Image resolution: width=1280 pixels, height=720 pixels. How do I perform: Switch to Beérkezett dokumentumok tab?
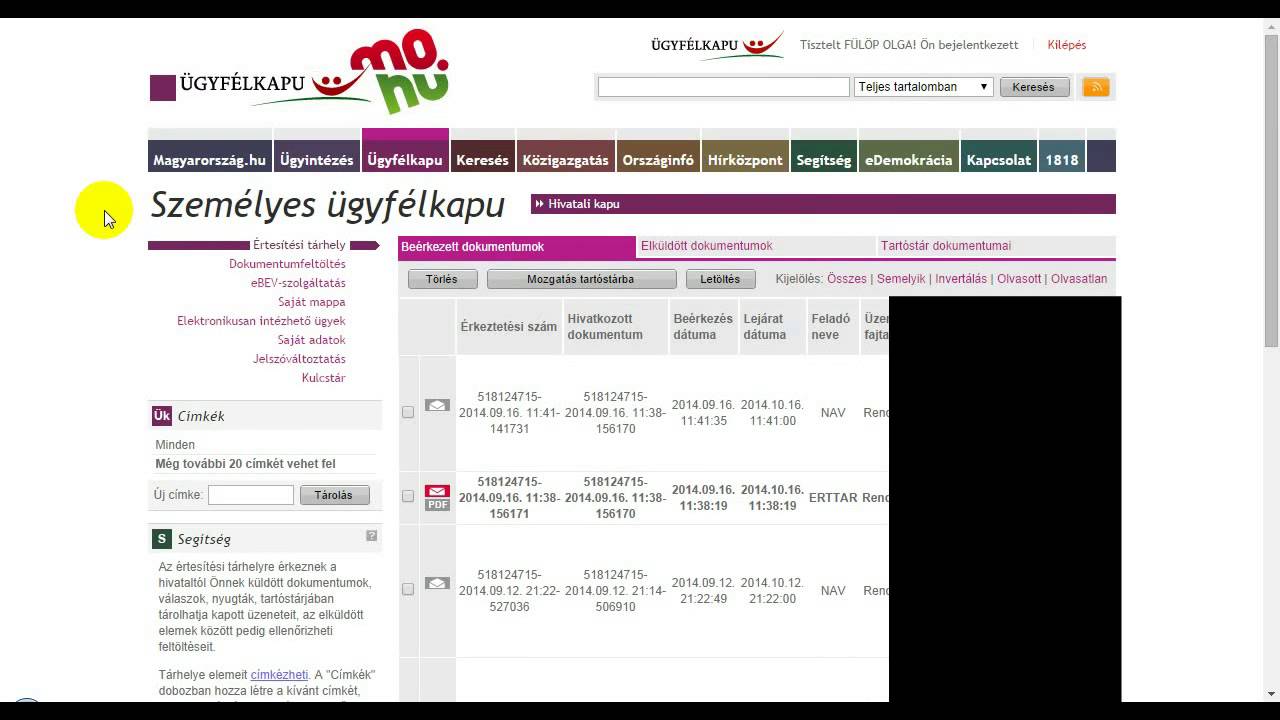[517, 246]
